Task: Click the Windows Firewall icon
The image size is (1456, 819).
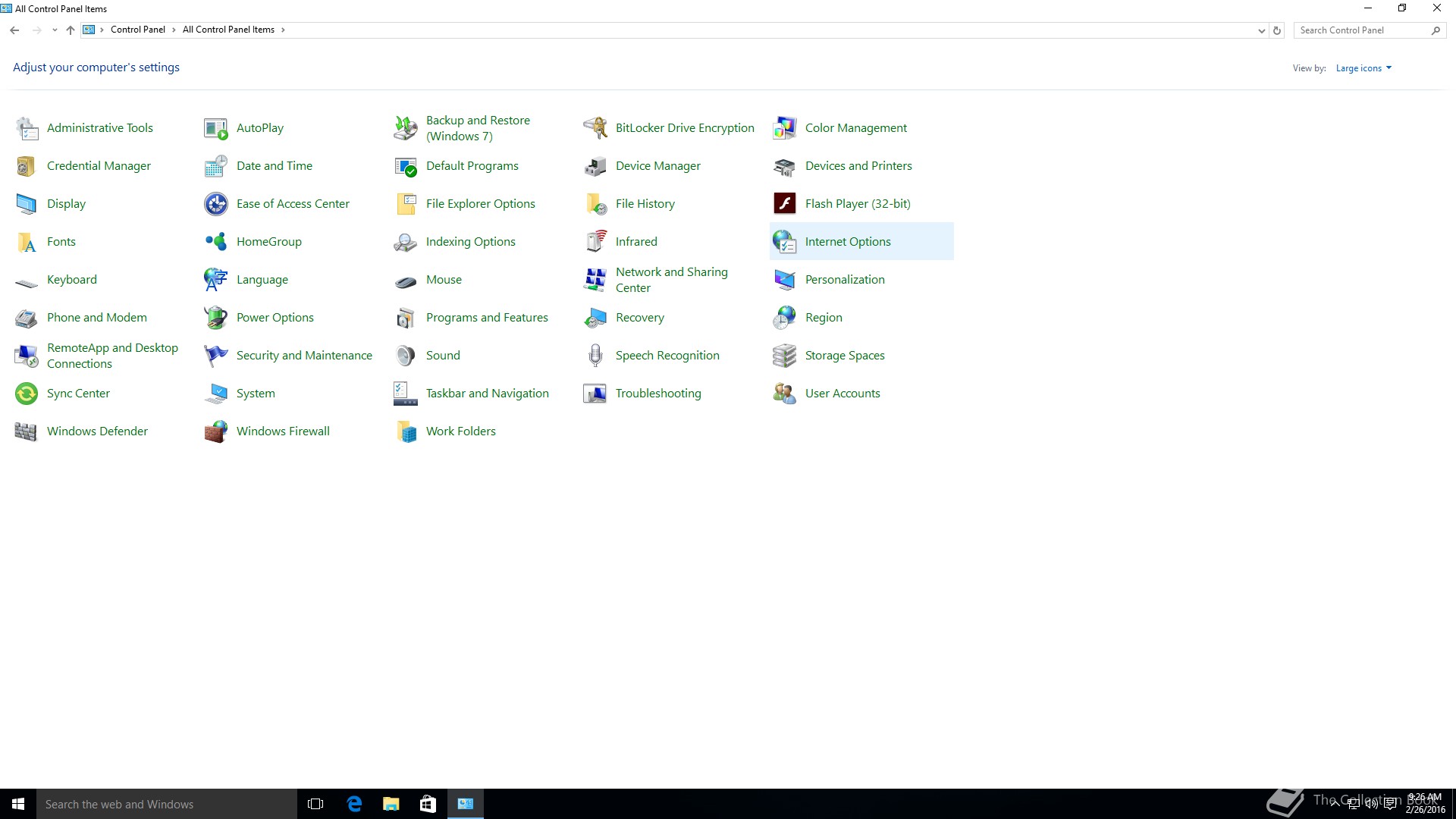Action: pyautogui.click(x=216, y=431)
